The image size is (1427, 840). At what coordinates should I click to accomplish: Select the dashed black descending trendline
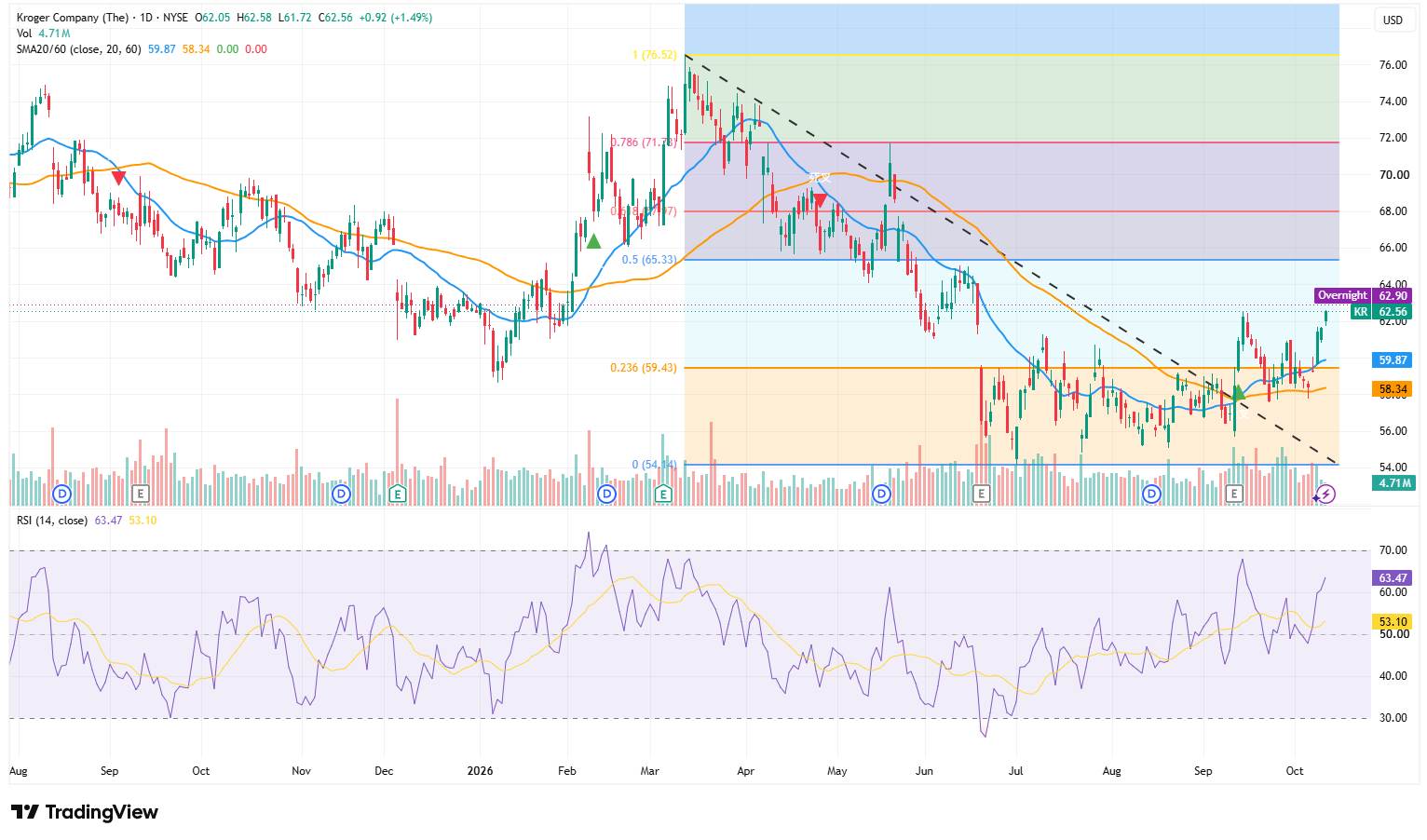[1011, 259]
